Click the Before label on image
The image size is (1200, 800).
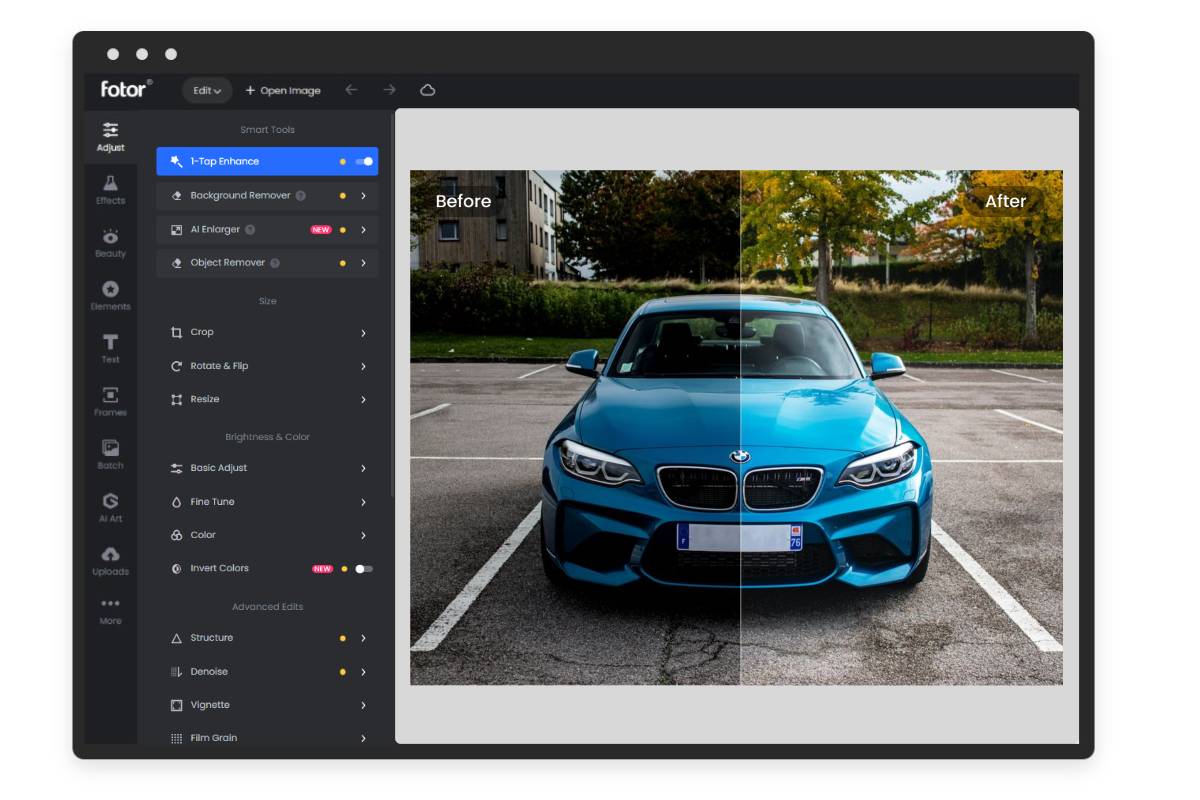[463, 201]
